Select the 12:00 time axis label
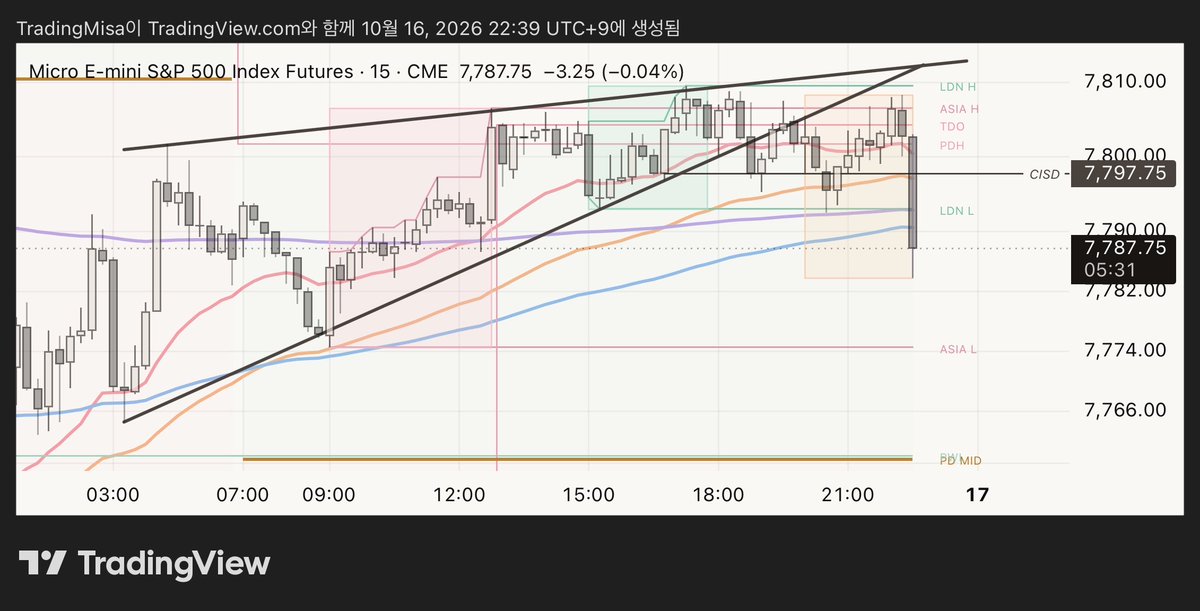Image resolution: width=1200 pixels, height=611 pixels. click(x=459, y=494)
